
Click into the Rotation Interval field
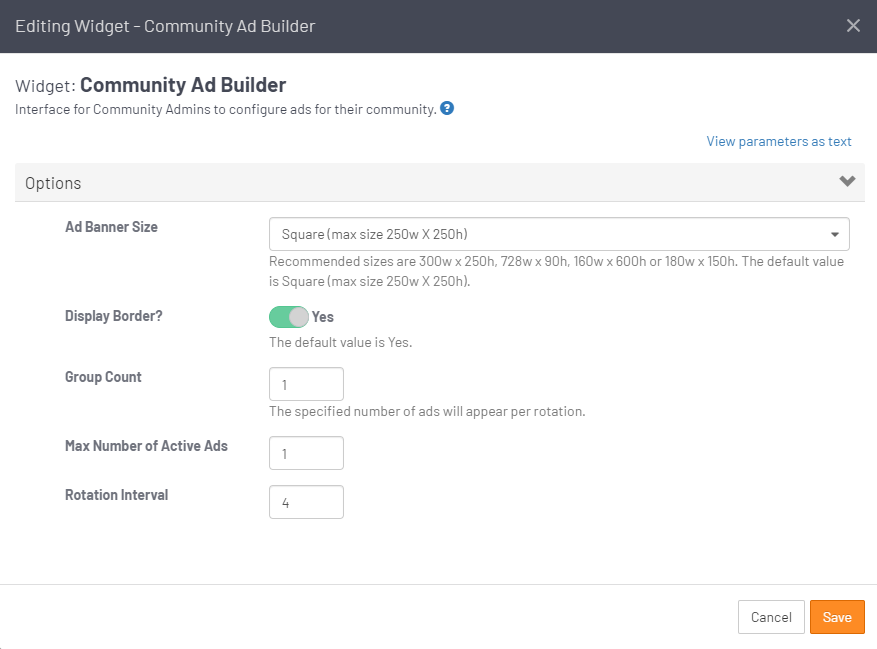click(306, 502)
